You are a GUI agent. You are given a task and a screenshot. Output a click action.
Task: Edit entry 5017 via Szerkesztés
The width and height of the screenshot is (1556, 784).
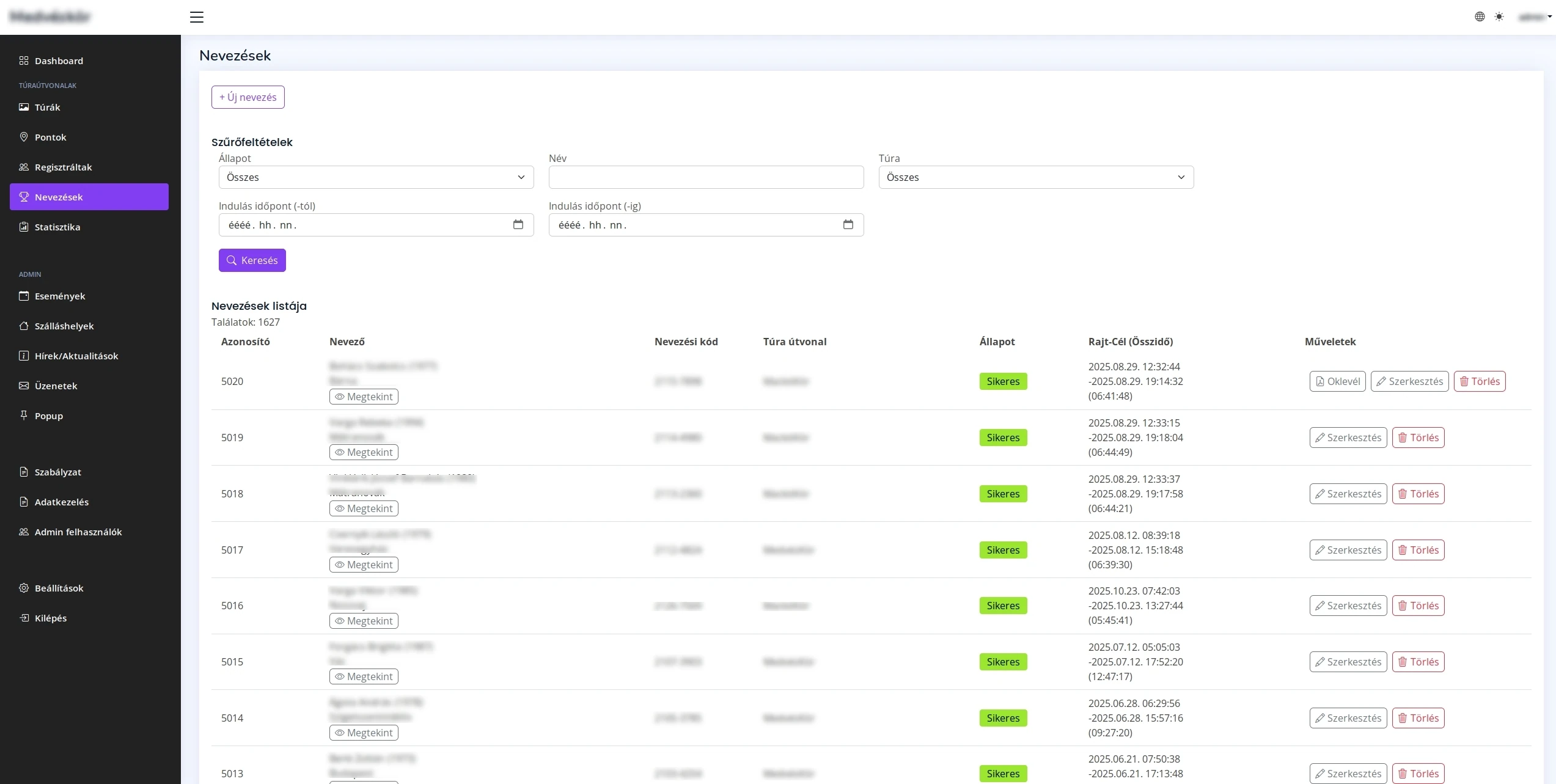(1348, 550)
